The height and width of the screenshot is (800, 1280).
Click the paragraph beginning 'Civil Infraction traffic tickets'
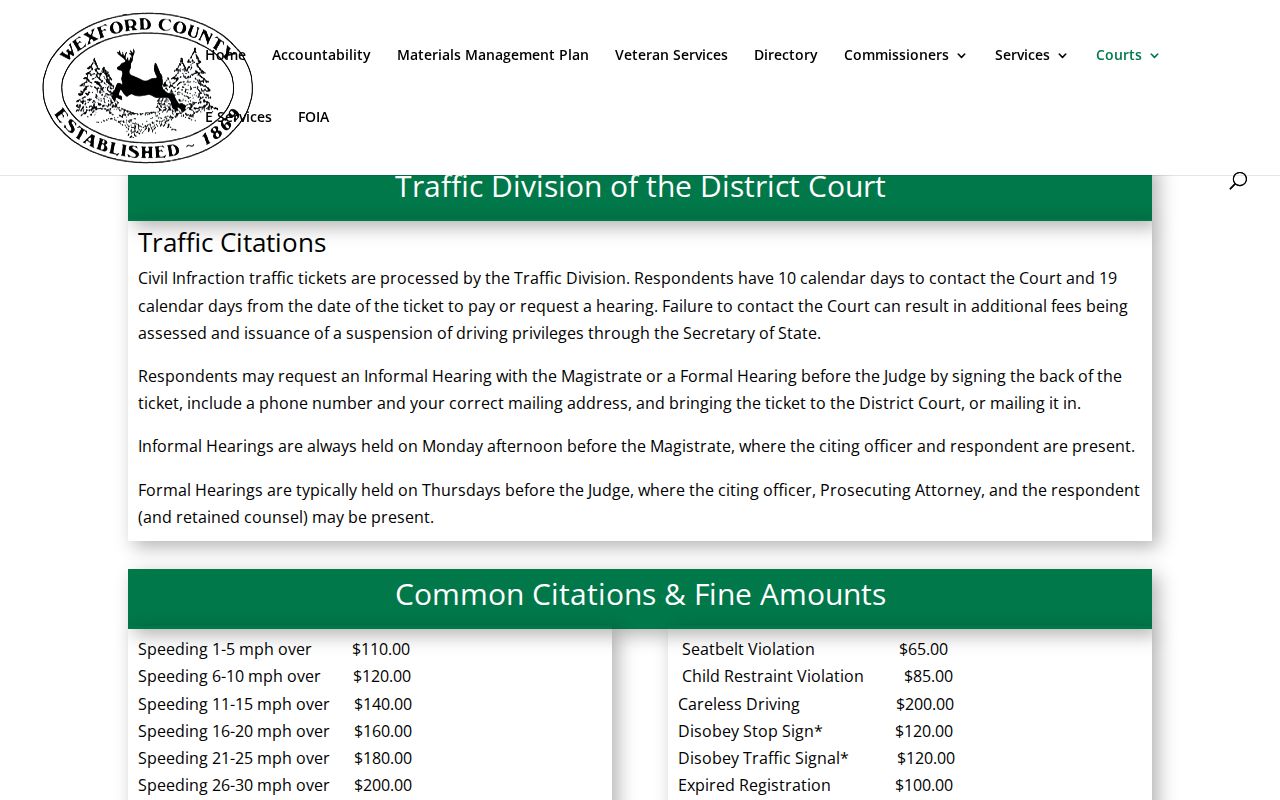click(633, 306)
